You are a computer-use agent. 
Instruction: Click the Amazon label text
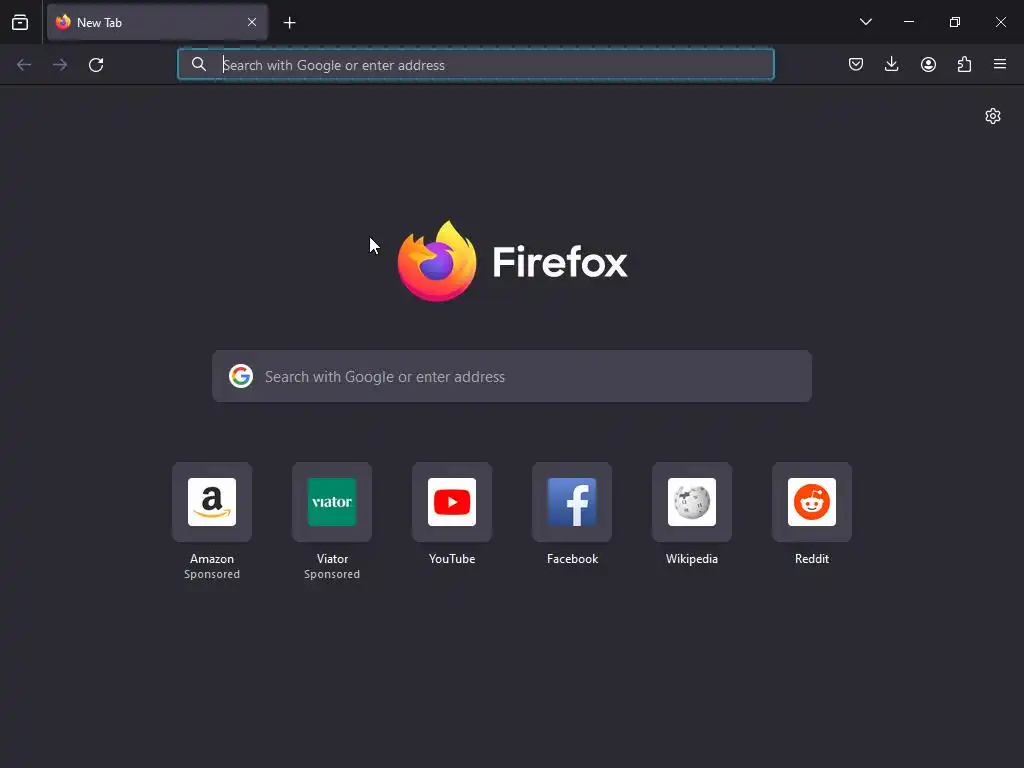click(212, 559)
